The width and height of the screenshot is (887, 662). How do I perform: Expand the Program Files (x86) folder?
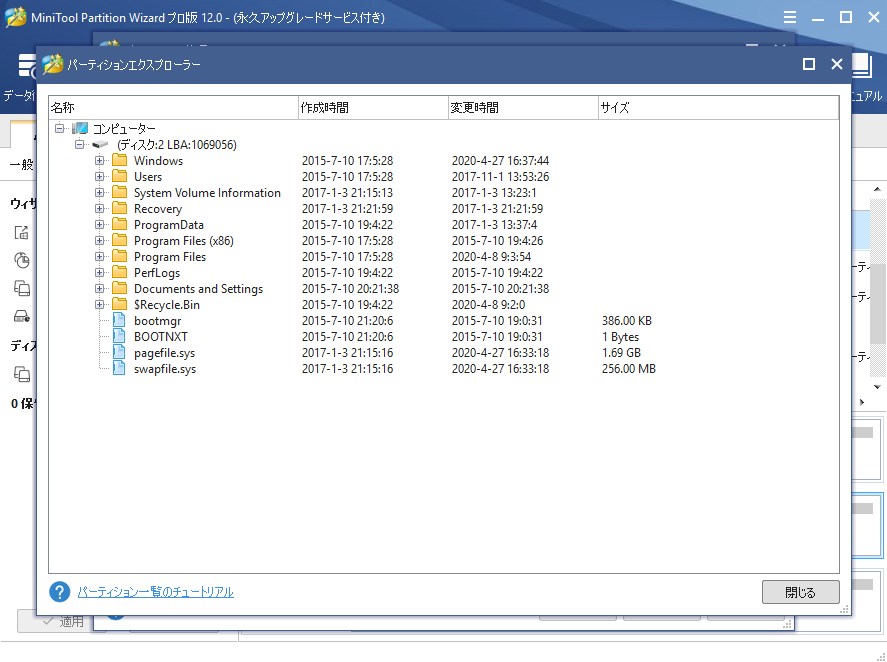[99, 241]
